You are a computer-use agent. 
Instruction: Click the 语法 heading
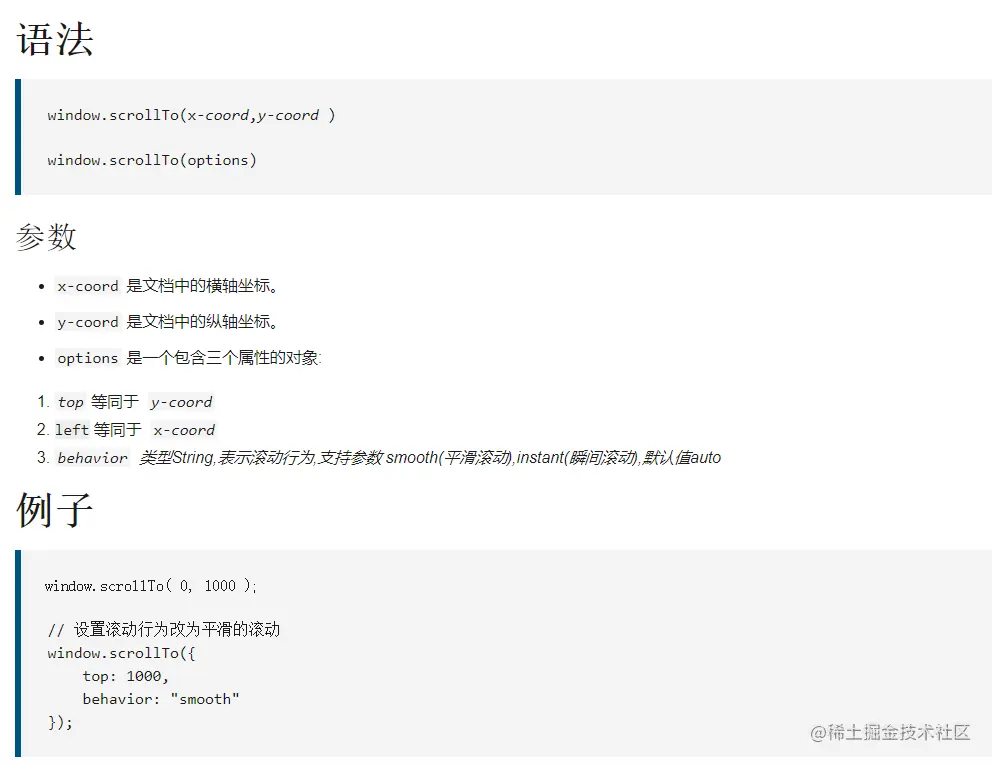tap(55, 40)
